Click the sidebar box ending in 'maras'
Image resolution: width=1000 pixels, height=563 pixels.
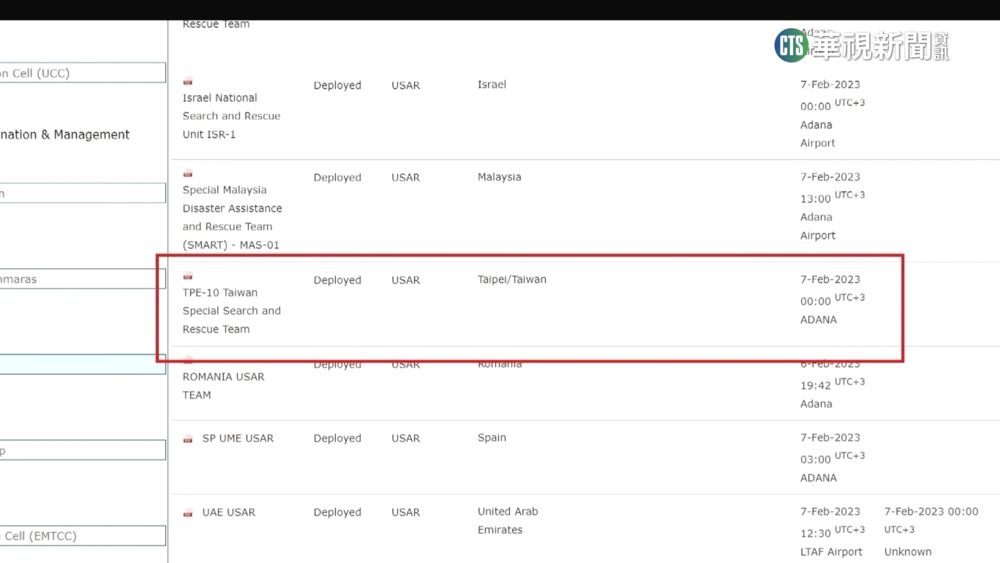(x=82, y=279)
